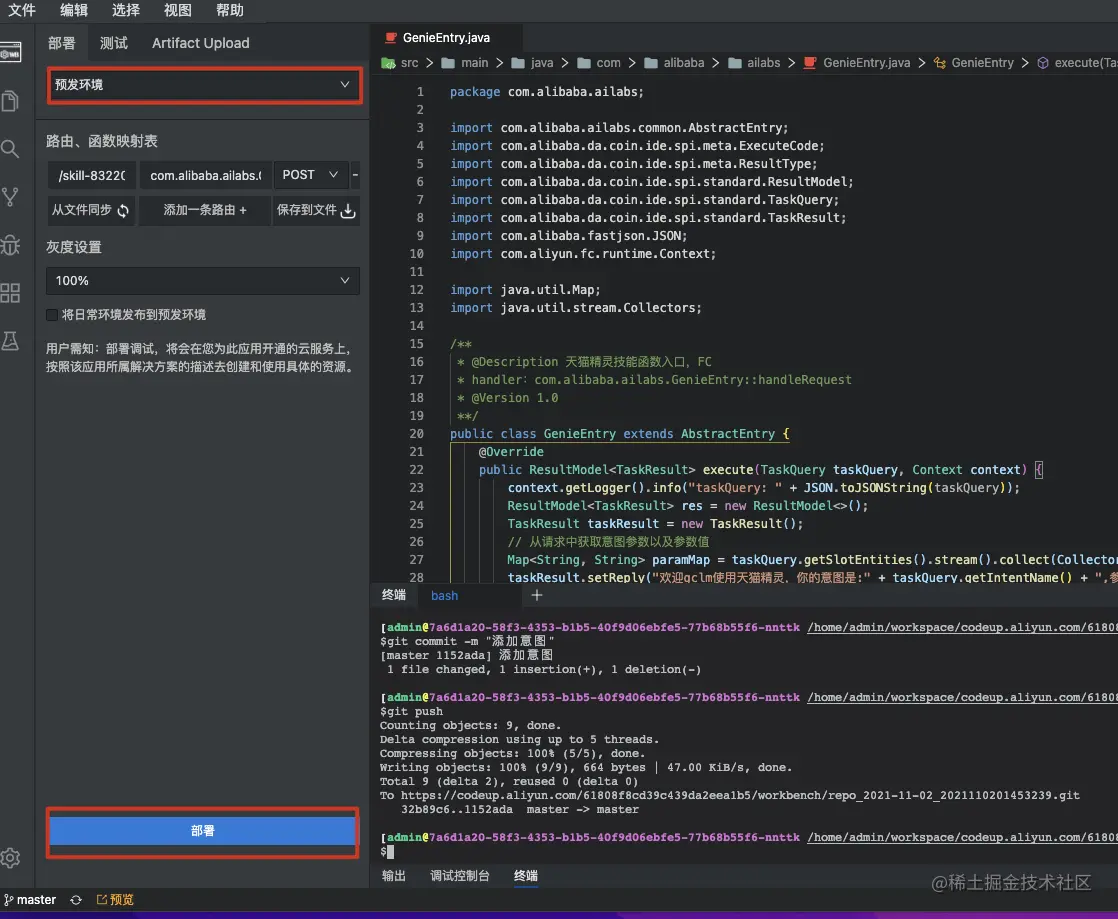The image size is (1118, 919).
Task: Expand the 预发环境 environment dropdown
Action: (204, 85)
